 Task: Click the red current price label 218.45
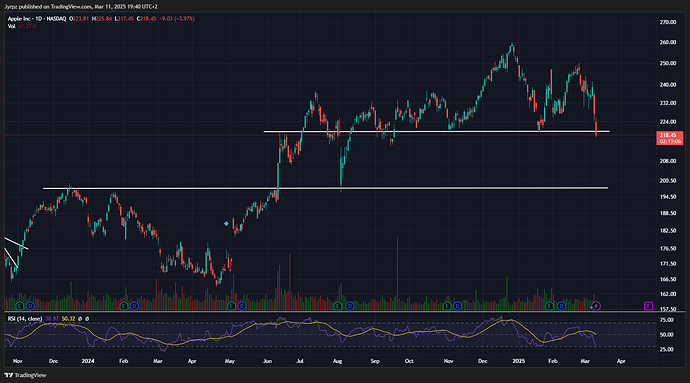pyautogui.click(x=670, y=138)
